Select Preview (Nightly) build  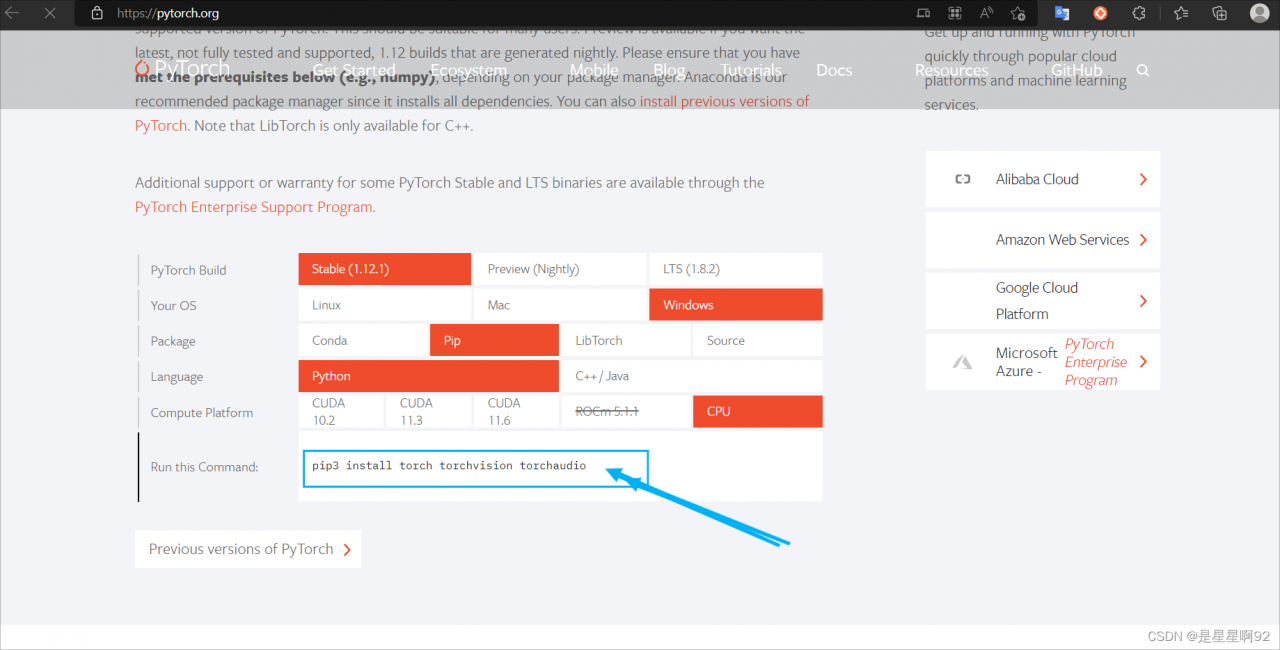click(x=560, y=269)
